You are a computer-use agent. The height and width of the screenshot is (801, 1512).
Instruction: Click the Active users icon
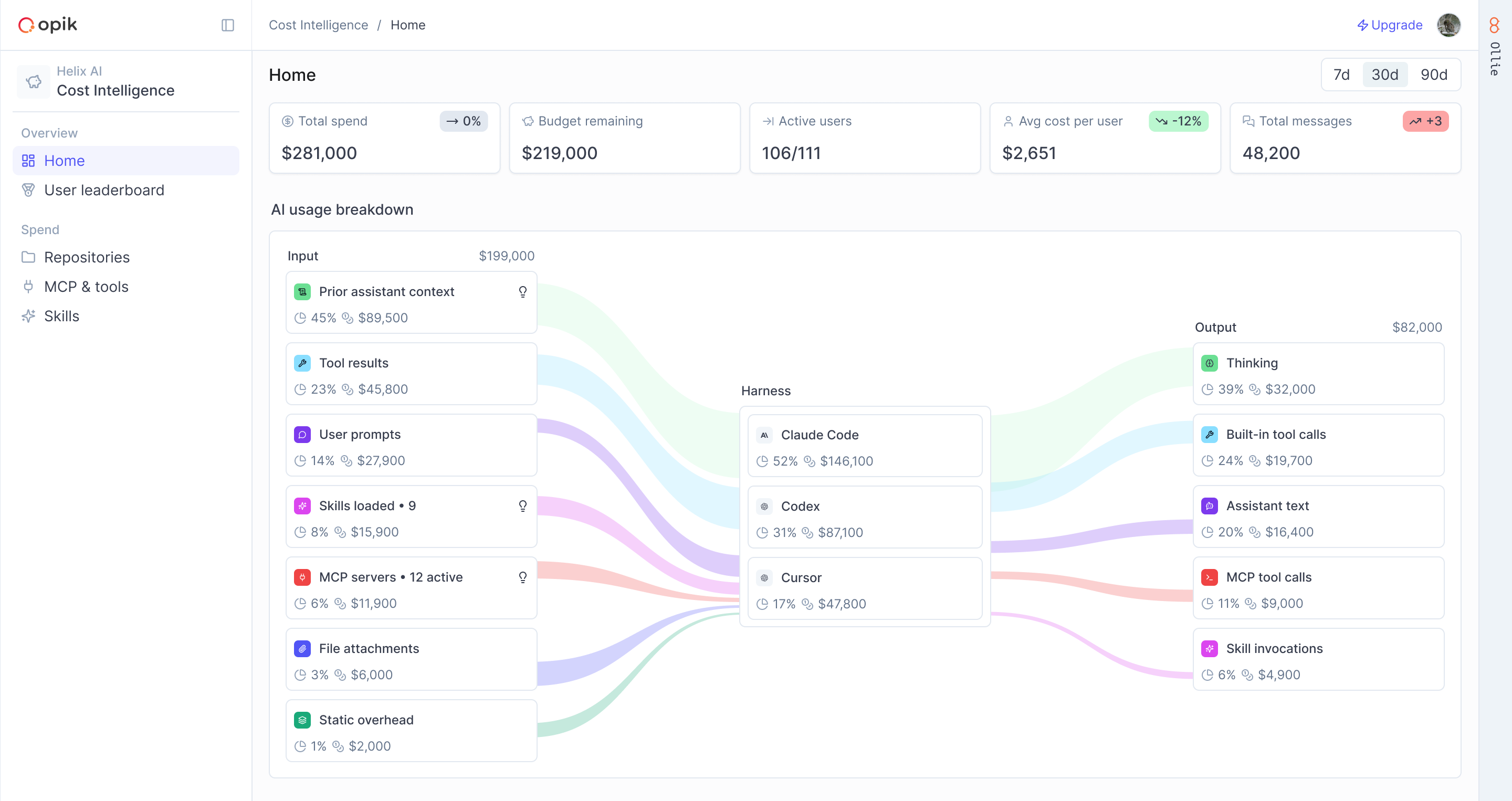click(768, 121)
